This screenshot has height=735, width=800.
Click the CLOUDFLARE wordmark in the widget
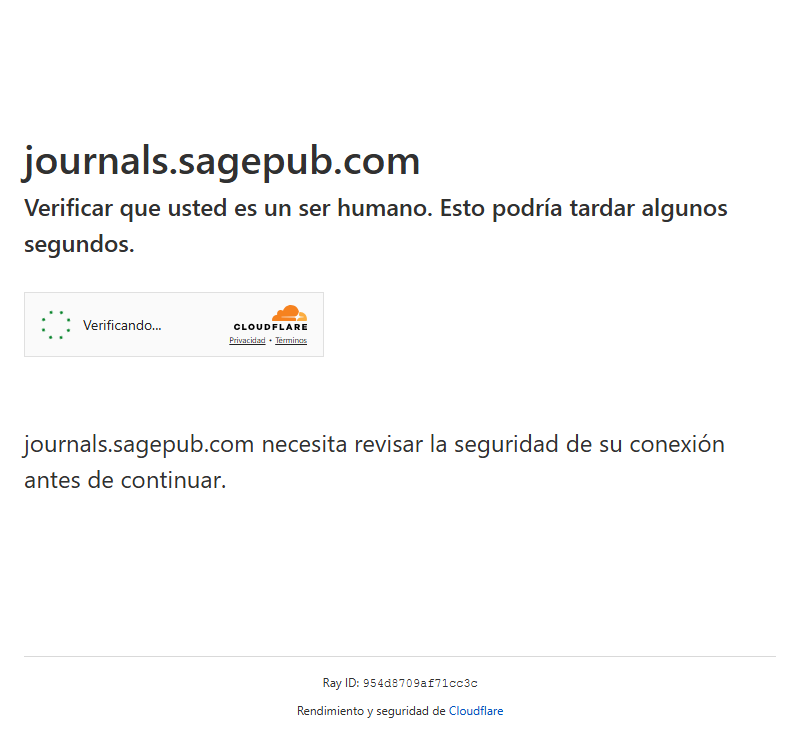tap(270, 327)
